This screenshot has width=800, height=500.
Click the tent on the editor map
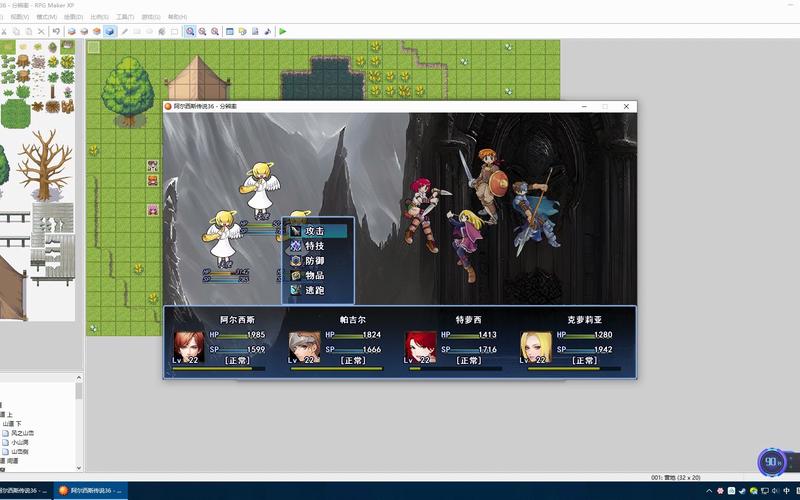pos(197,78)
